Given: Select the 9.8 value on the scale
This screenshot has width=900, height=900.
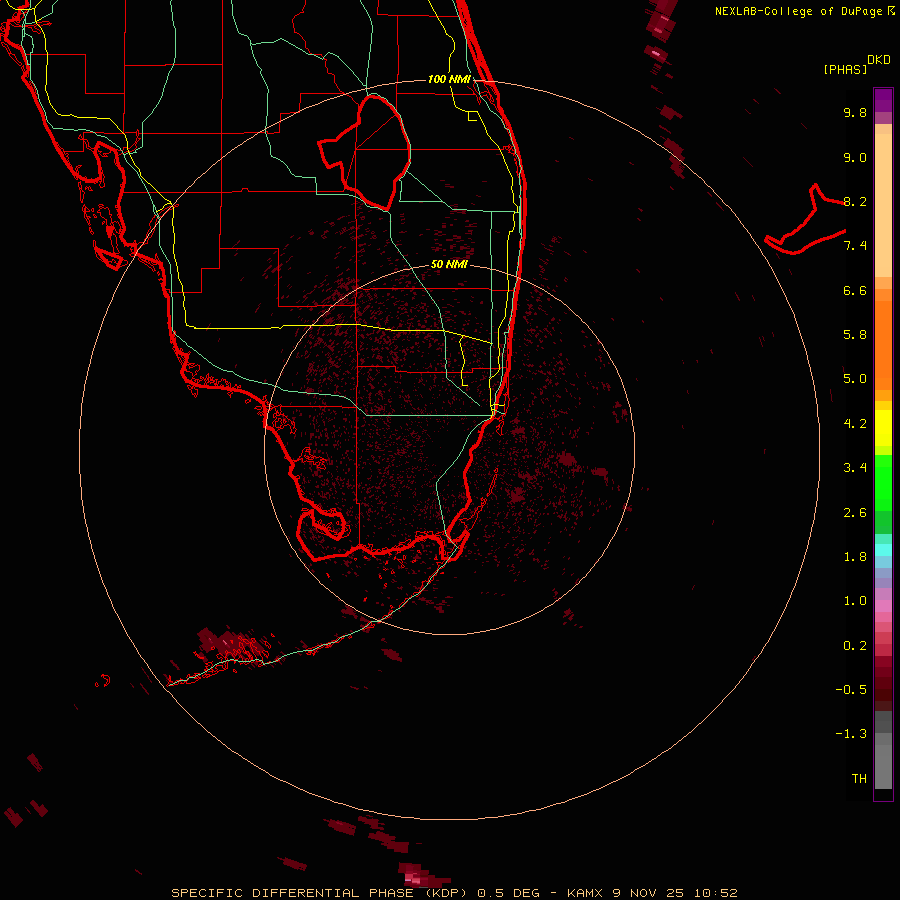Looking at the screenshot, I should [855, 112].
